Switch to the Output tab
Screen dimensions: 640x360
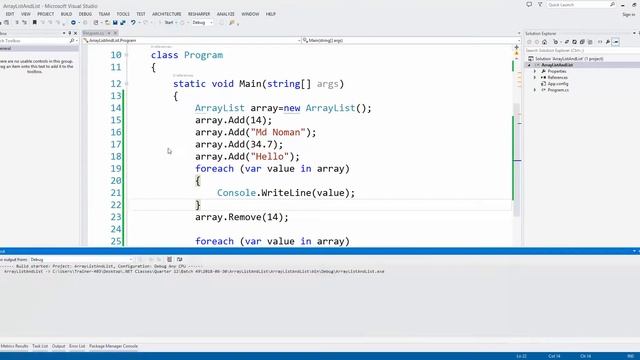tap(58, 346)
